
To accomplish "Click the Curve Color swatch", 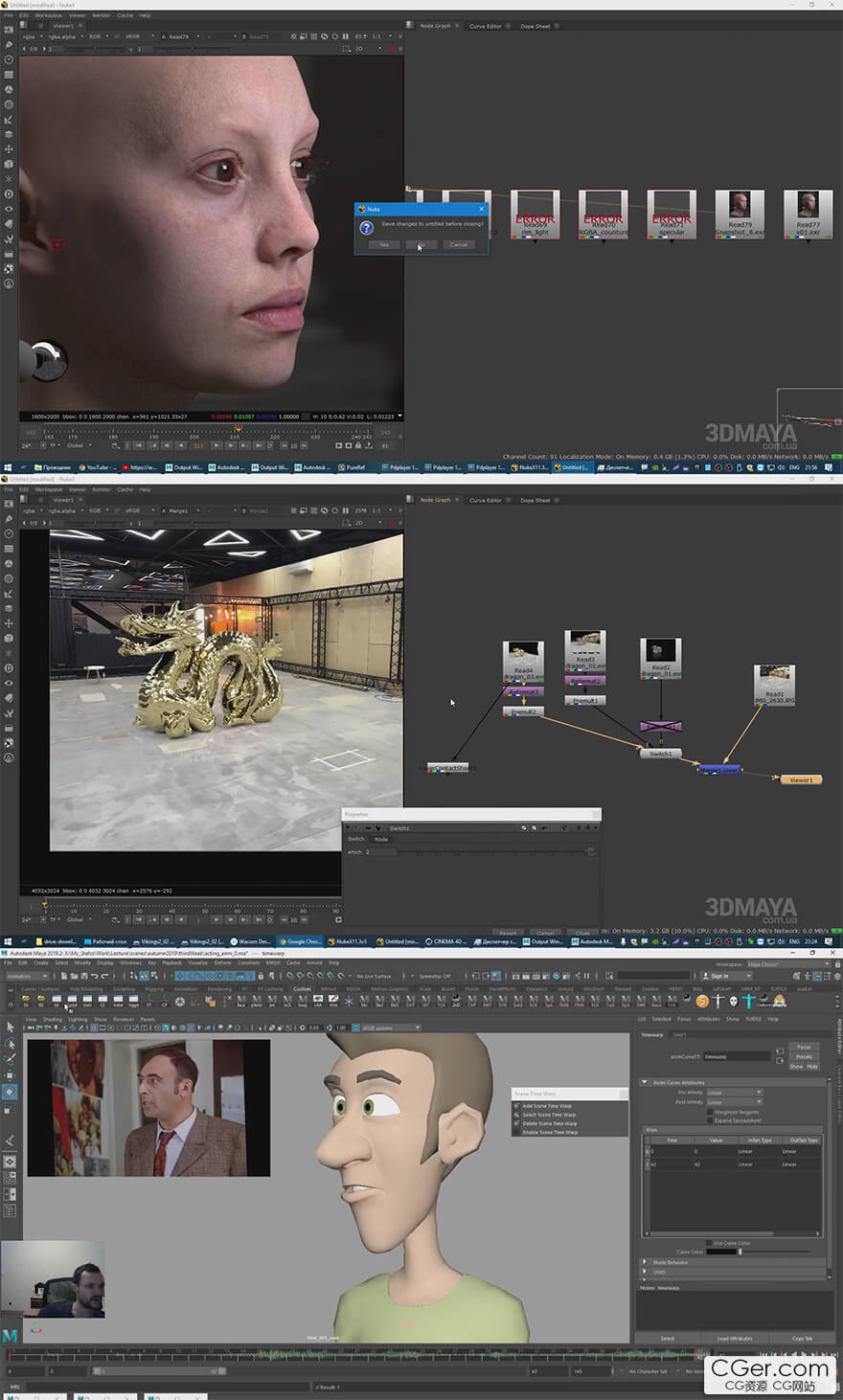I will click(x=722, y=1252).
